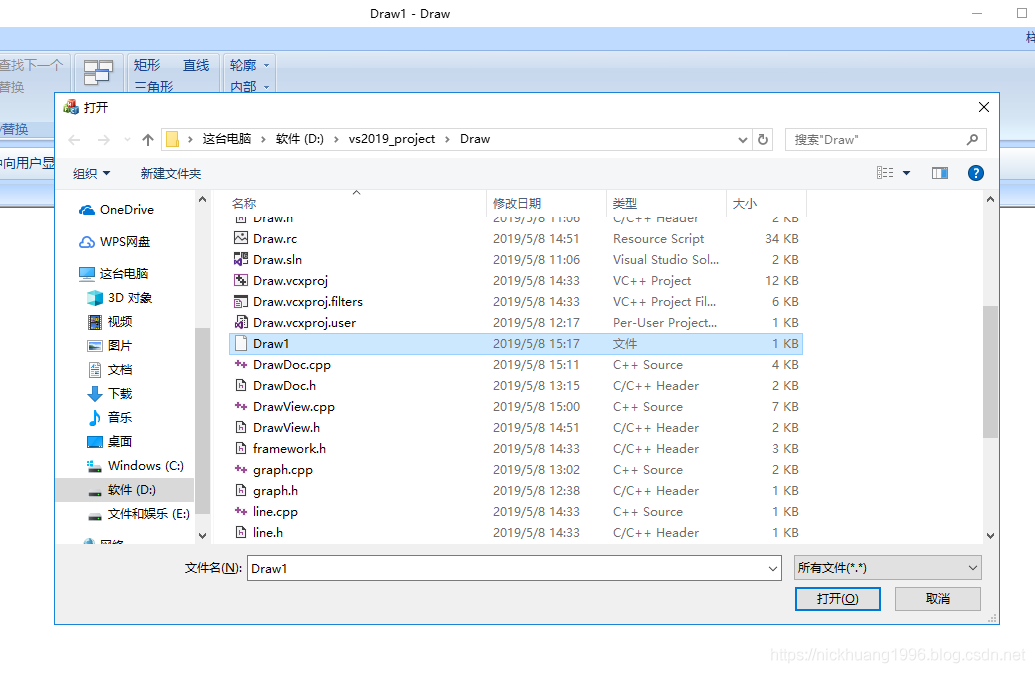Click the Forward navigation arrow
The image size is (1035, 673).
point(104,140)
